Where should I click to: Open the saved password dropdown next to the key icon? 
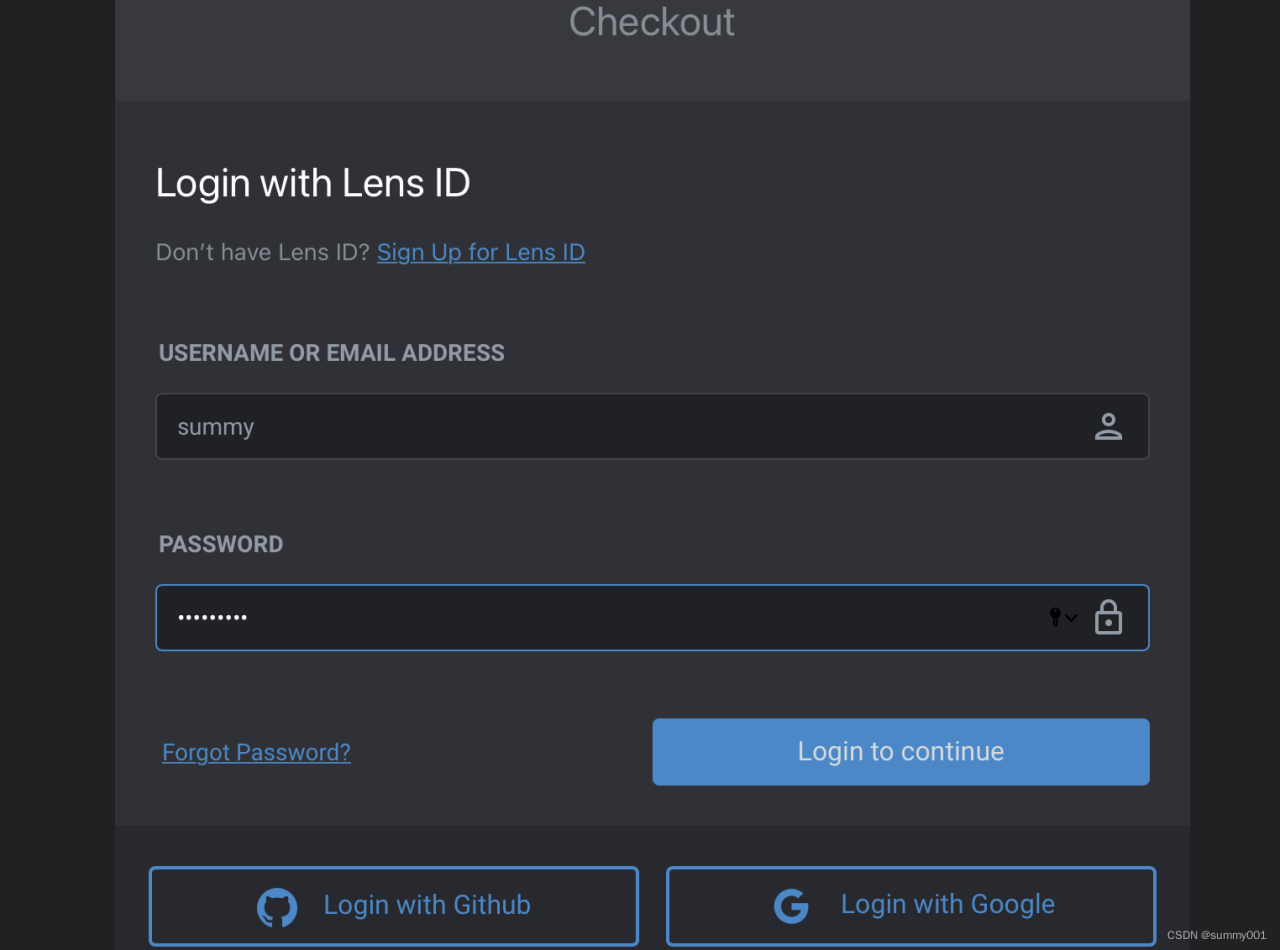tap(1071, 618)
